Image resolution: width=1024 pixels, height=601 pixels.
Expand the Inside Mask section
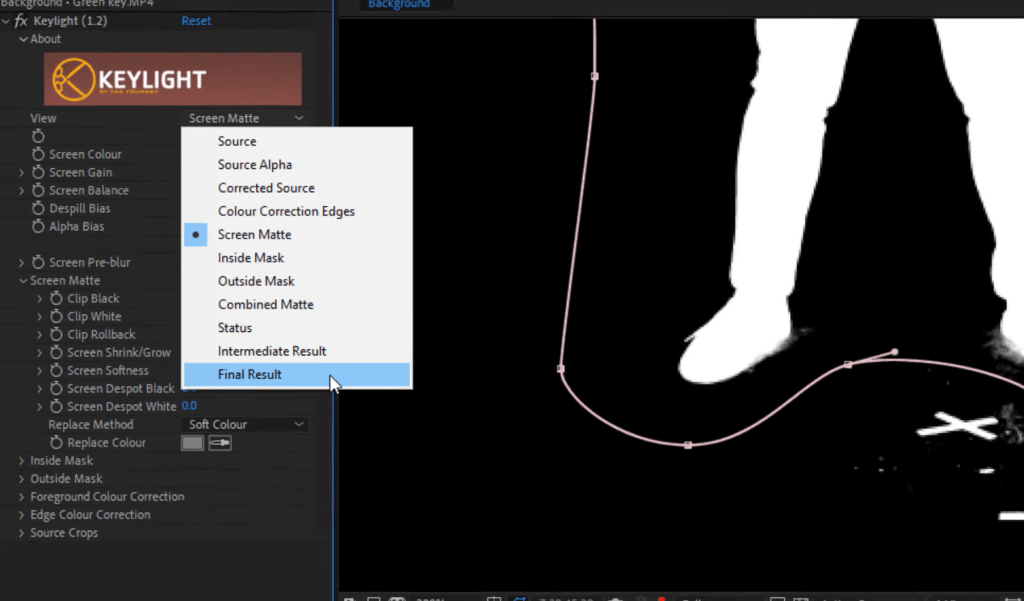[x=22, y=461]
